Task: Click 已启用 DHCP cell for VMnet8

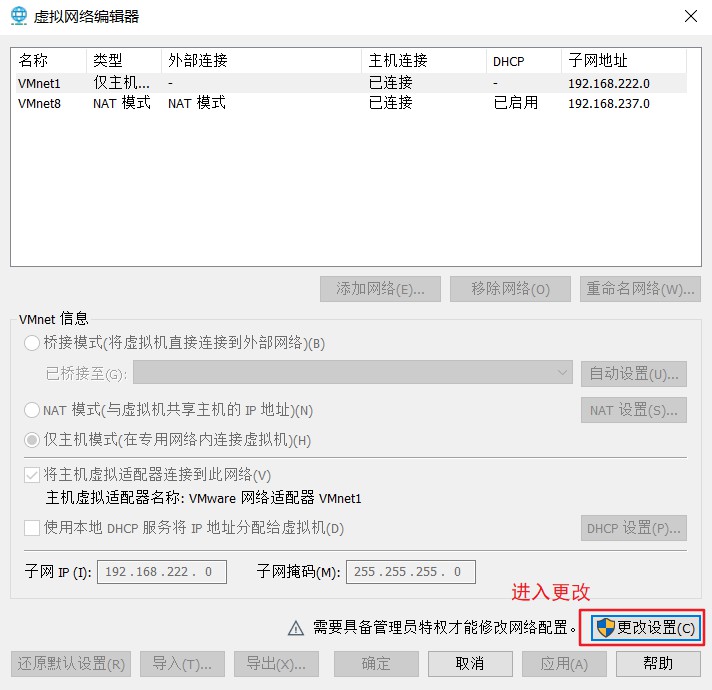Action: tap(515, 103)
